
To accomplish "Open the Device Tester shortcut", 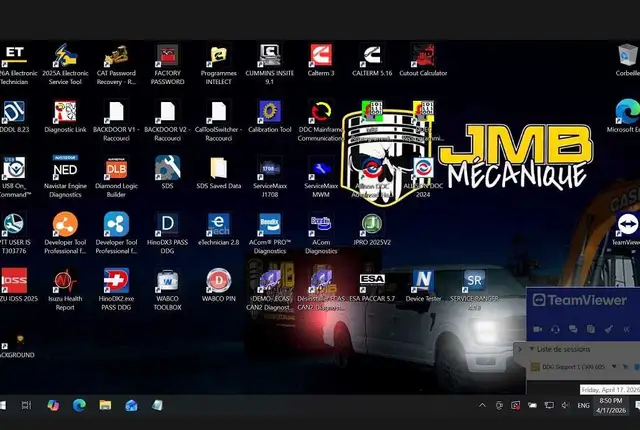I will [423, 285].
